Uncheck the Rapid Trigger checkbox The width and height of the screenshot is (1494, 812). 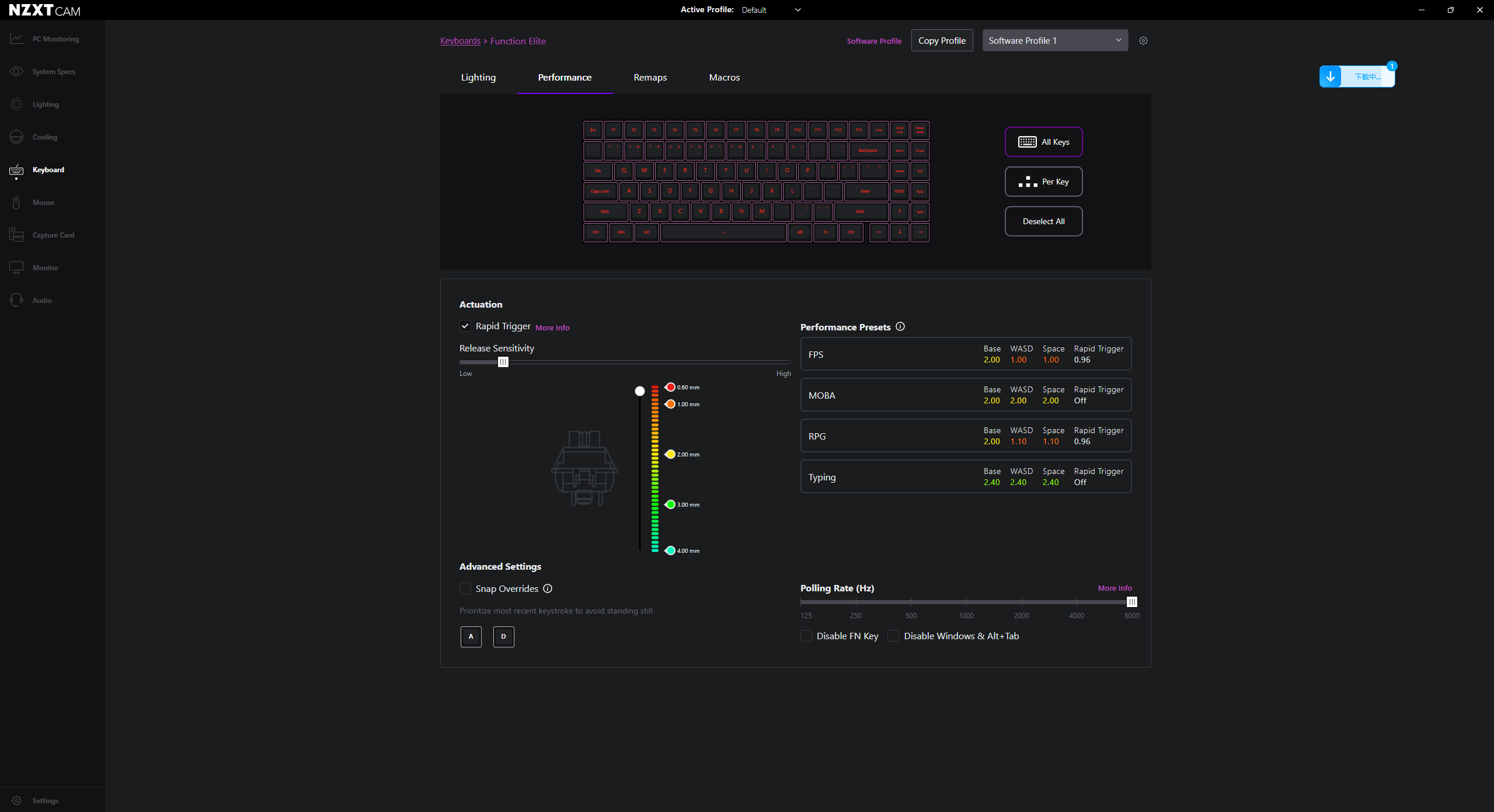click(465, 326)
